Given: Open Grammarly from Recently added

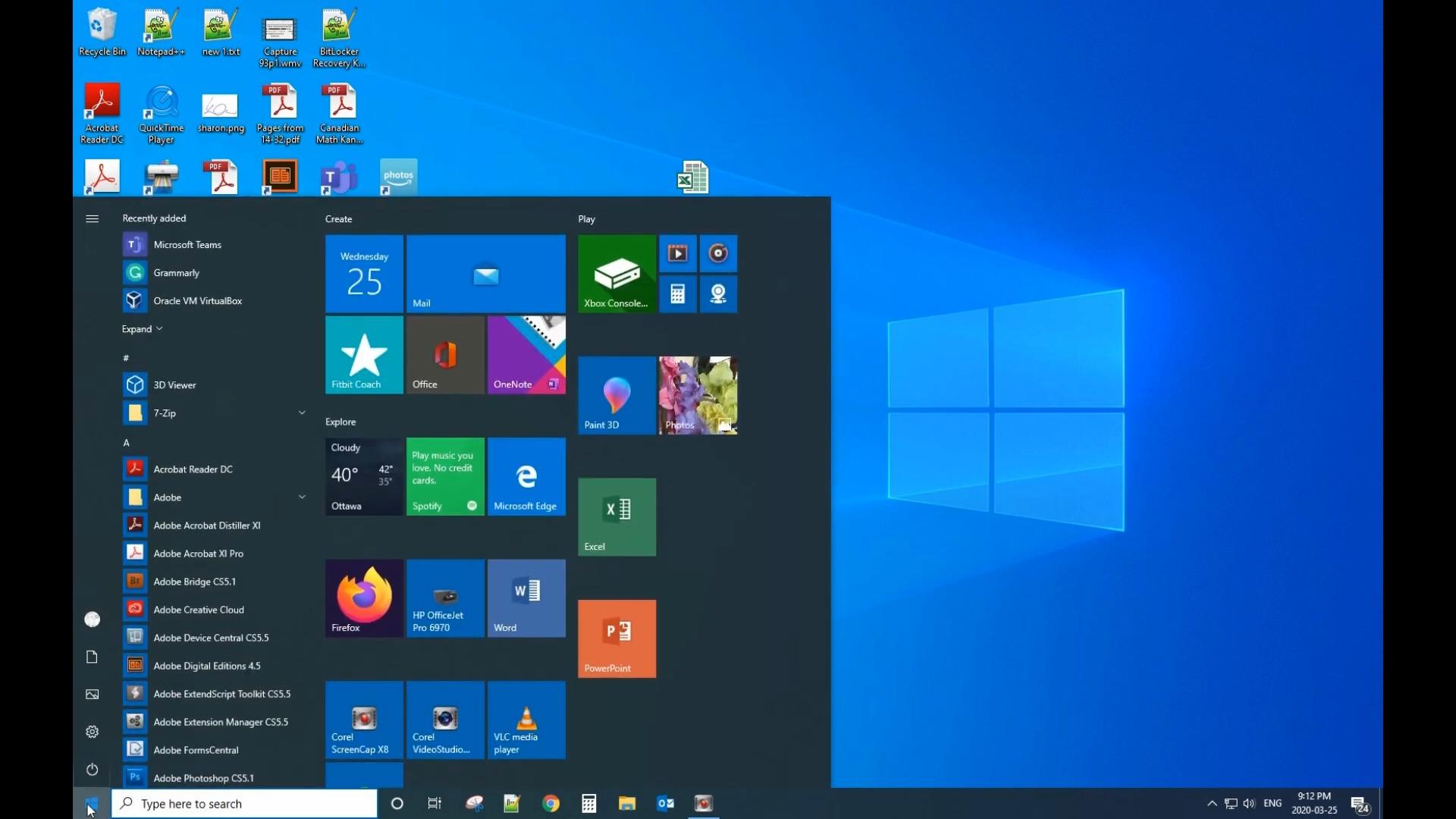Looking at the screenshot, I should [215, 273].
